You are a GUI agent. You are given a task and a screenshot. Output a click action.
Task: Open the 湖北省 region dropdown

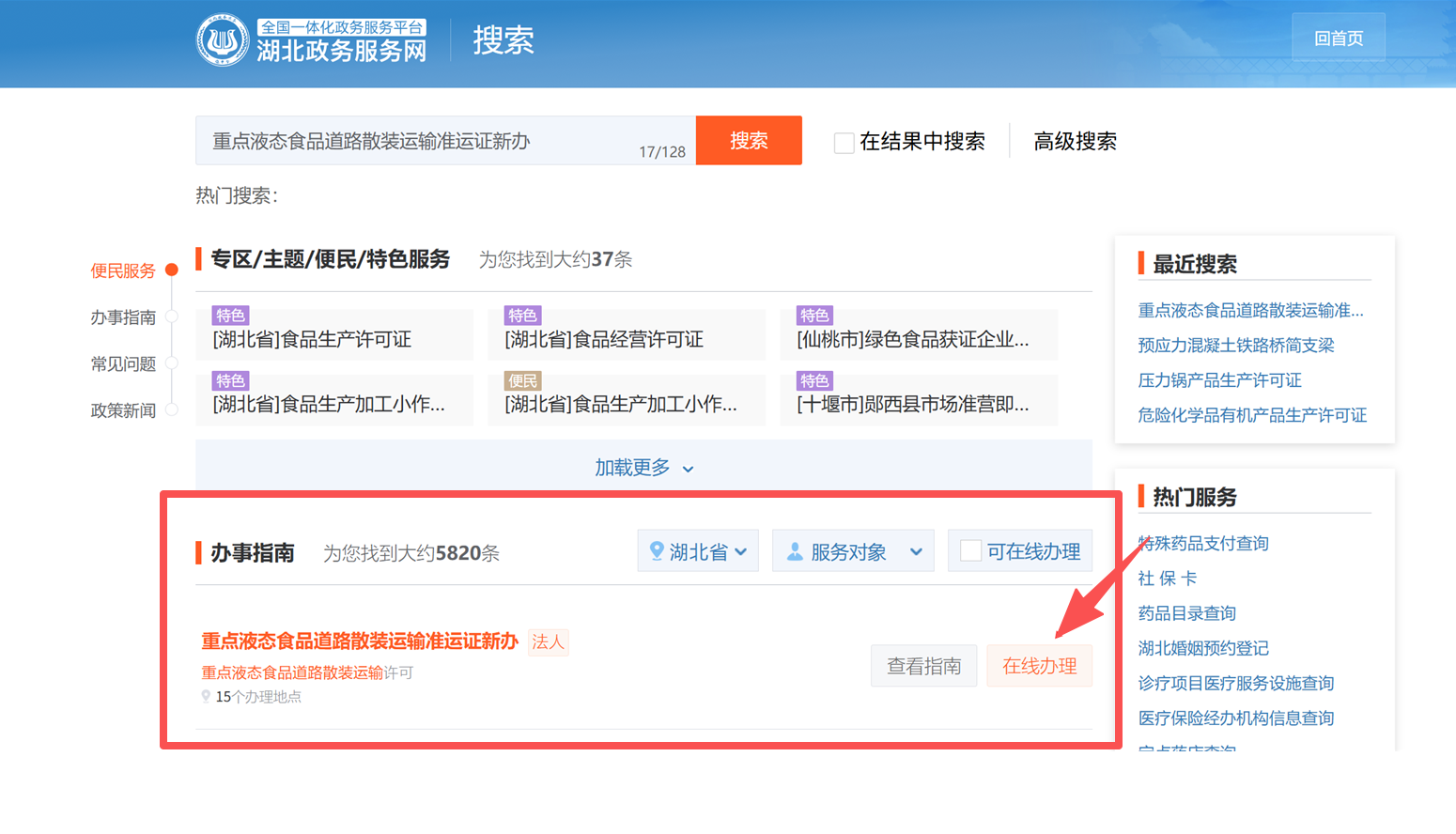point(698,551)
